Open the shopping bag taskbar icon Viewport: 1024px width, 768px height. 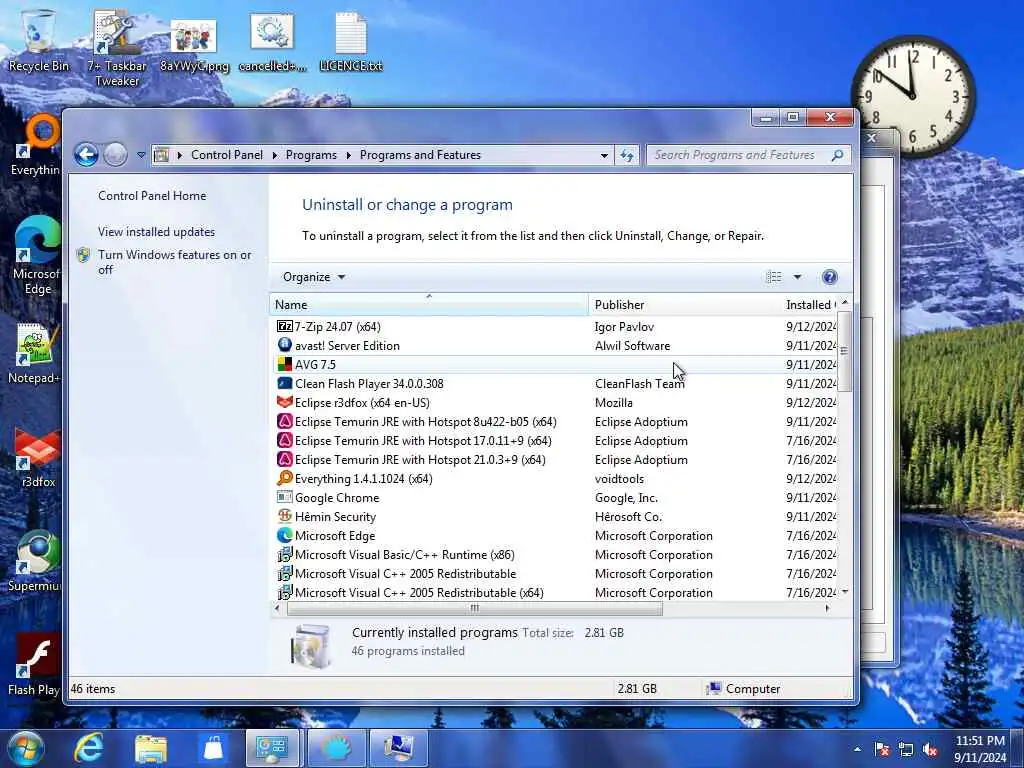(213, 748)
